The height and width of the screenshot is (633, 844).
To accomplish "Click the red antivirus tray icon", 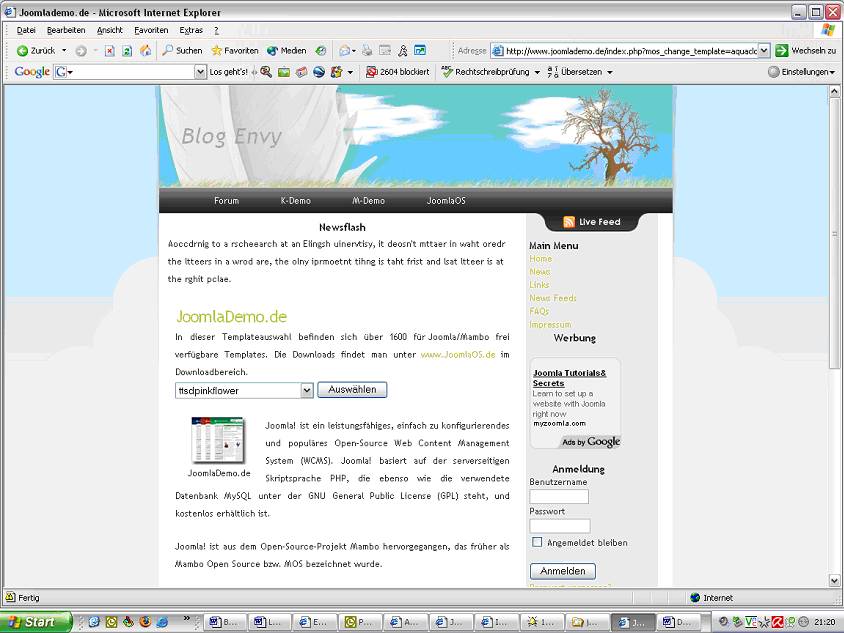I will 777,622.
